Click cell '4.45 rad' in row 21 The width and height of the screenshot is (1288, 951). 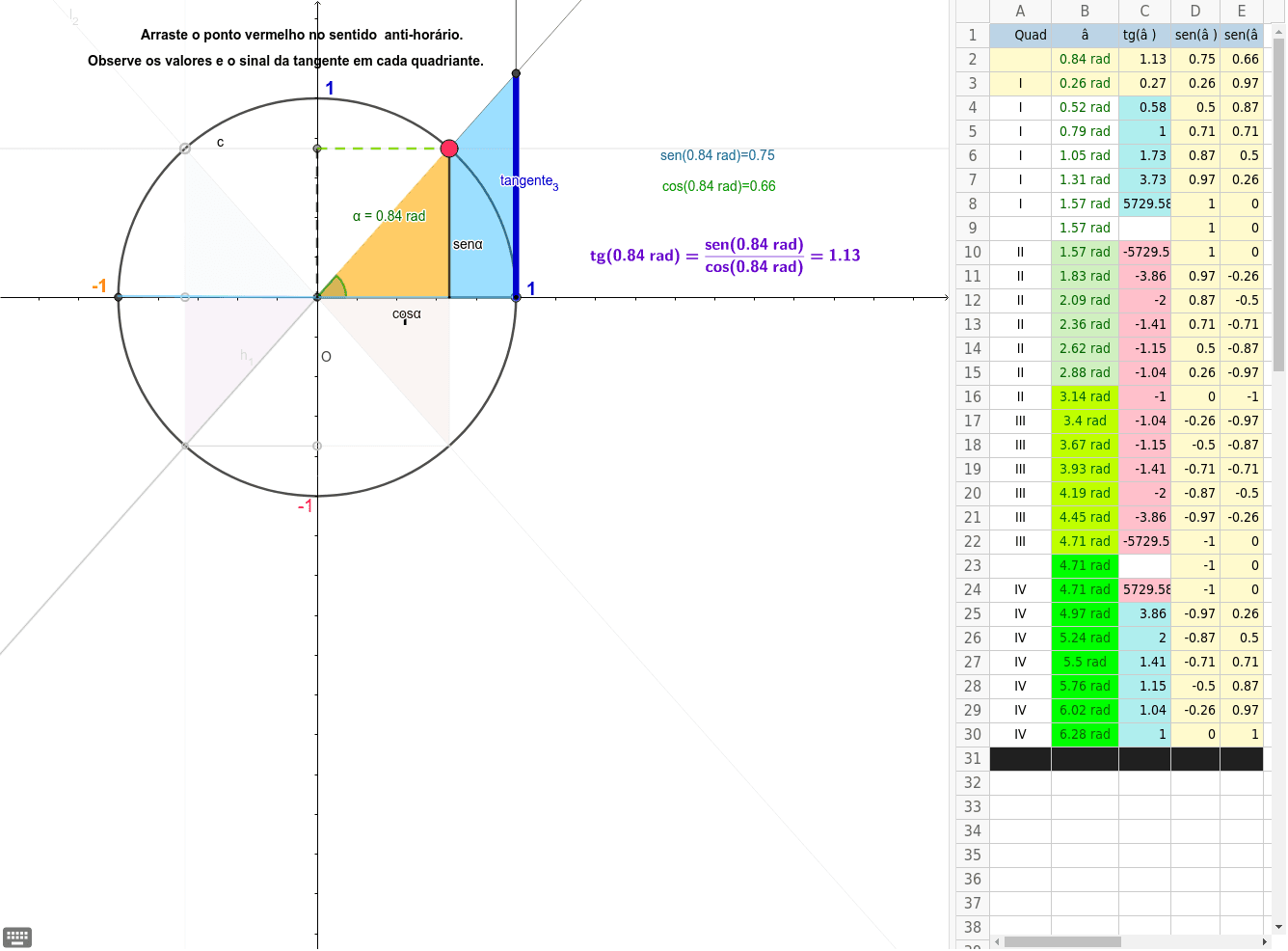click(x=1085, y=517)
